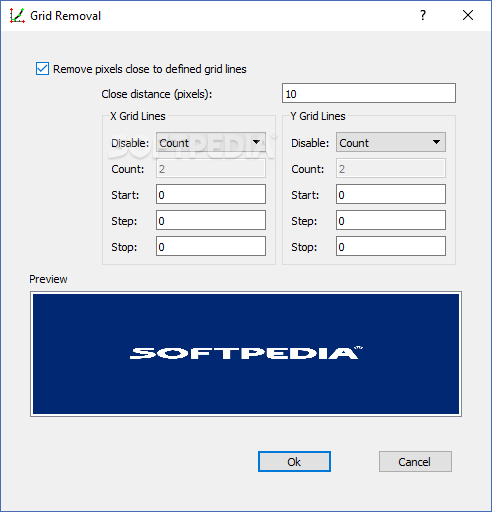This screenshot has width=492, height=512.
Task: Click the 'Preview' label text
Action: coord(48,279)
